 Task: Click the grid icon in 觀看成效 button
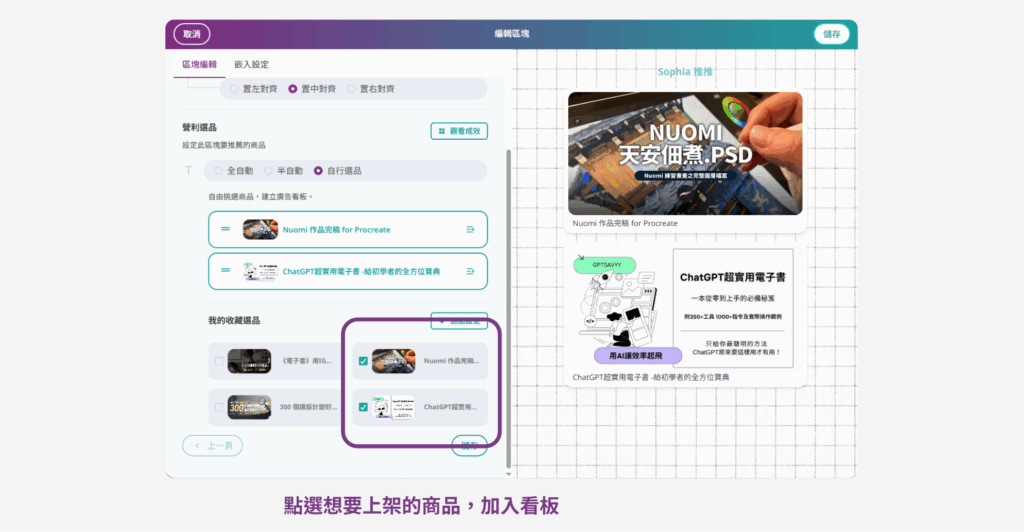pyautogui.click(x=442, y=131)
